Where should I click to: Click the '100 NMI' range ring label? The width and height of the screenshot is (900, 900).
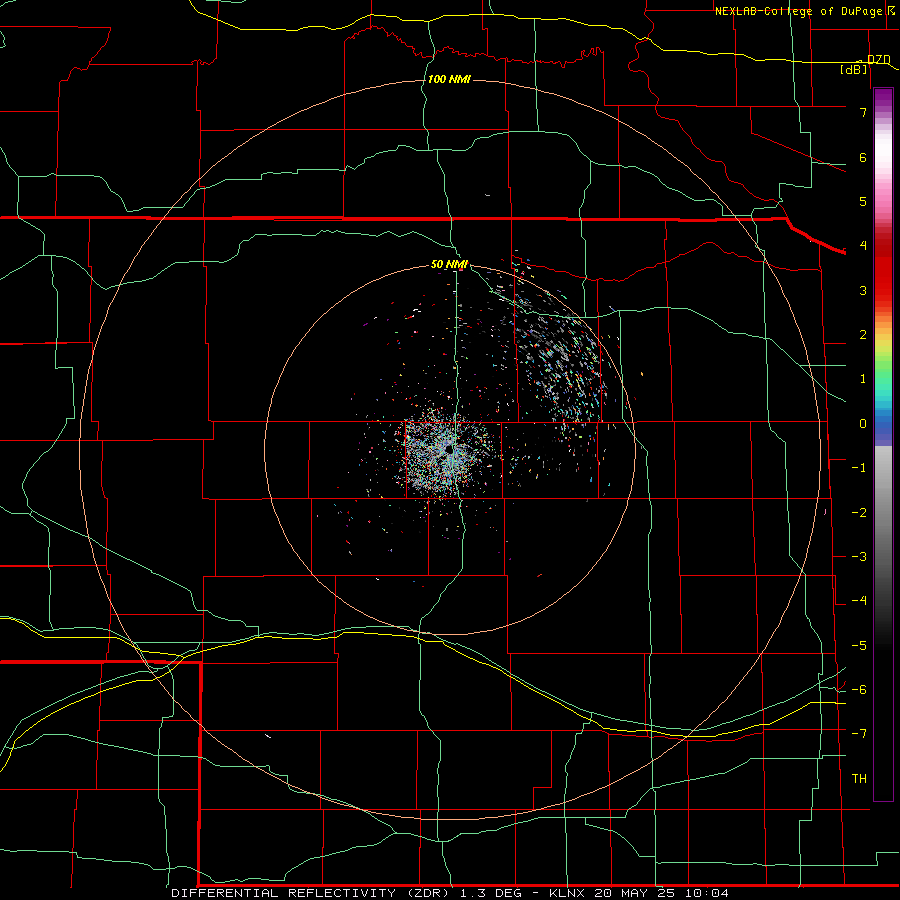(x=449, y=79)
